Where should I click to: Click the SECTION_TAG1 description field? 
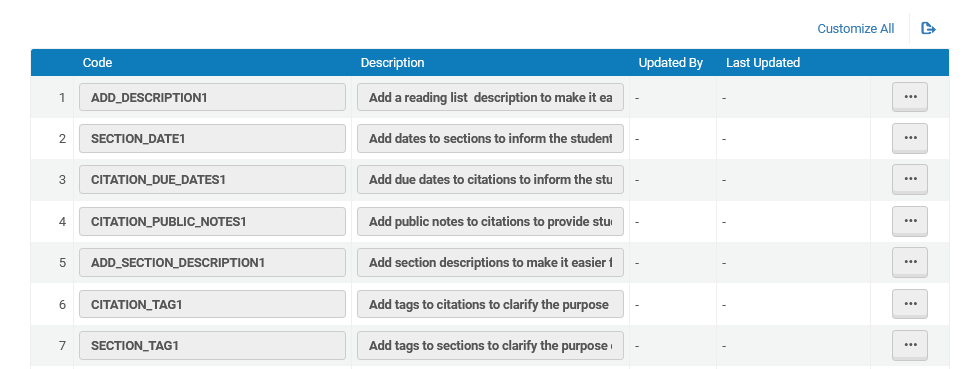tap(490, 346)
